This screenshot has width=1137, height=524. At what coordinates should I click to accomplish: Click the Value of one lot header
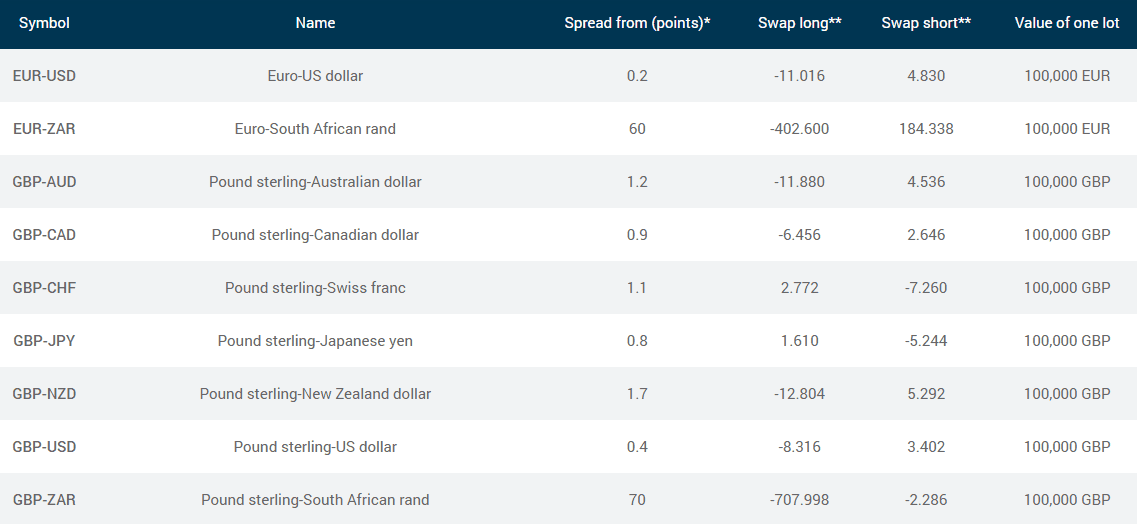pyautogui.click(x=1067, y=23)
